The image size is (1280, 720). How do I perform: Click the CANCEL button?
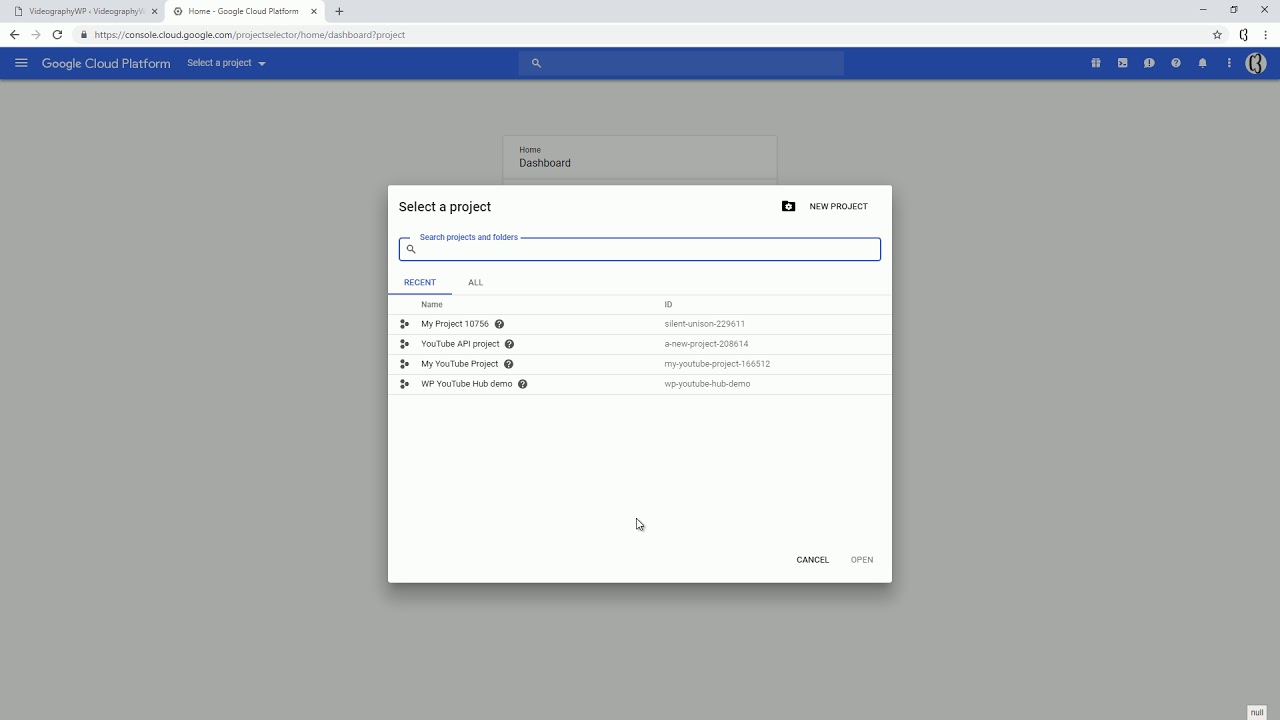(x=812, y=560)
